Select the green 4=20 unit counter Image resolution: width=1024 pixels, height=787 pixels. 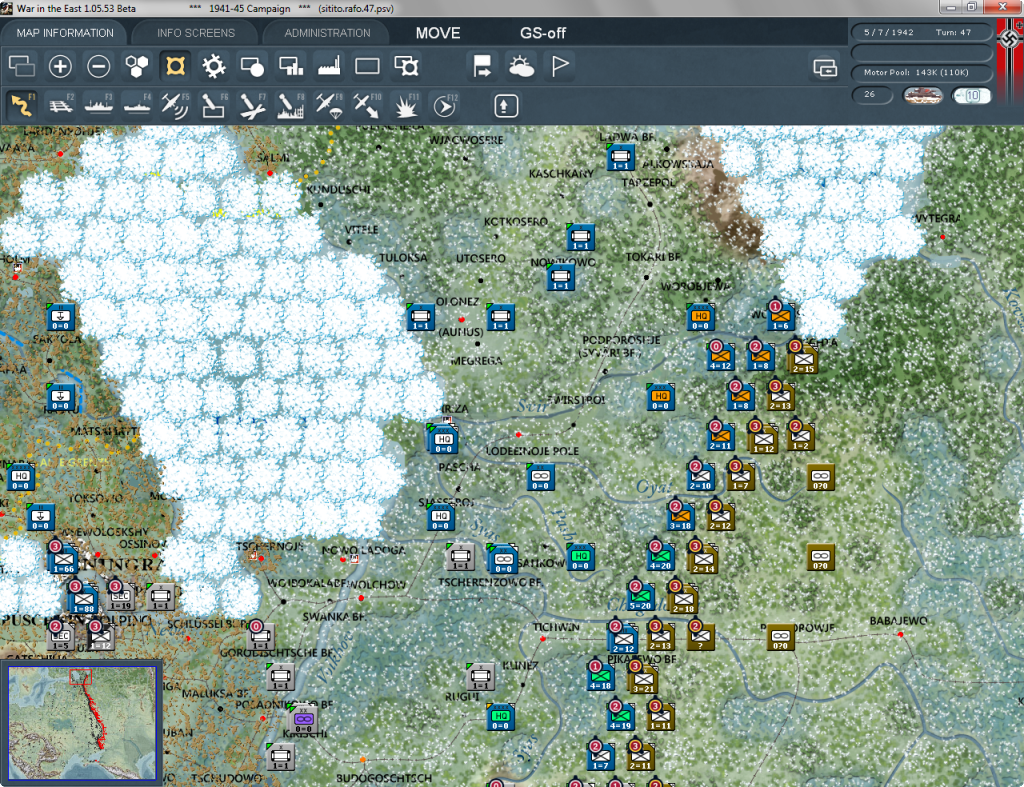tap(660, 556)
